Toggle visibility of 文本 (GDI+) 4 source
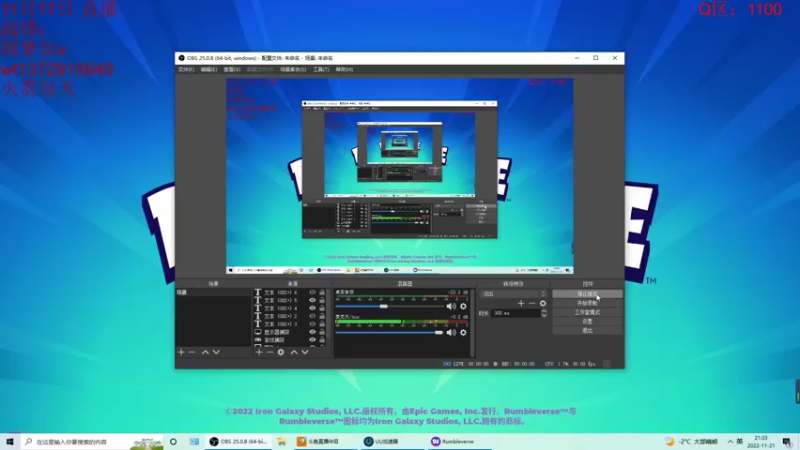Screen dimensions: 800x450 pos(312,308)
